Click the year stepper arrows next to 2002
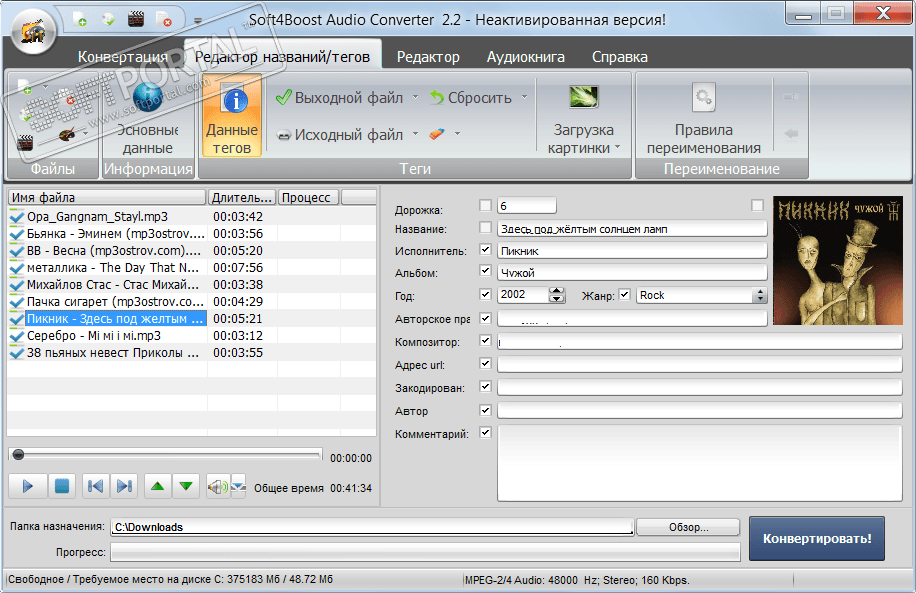The image size is (916, 593). (557, 295)
